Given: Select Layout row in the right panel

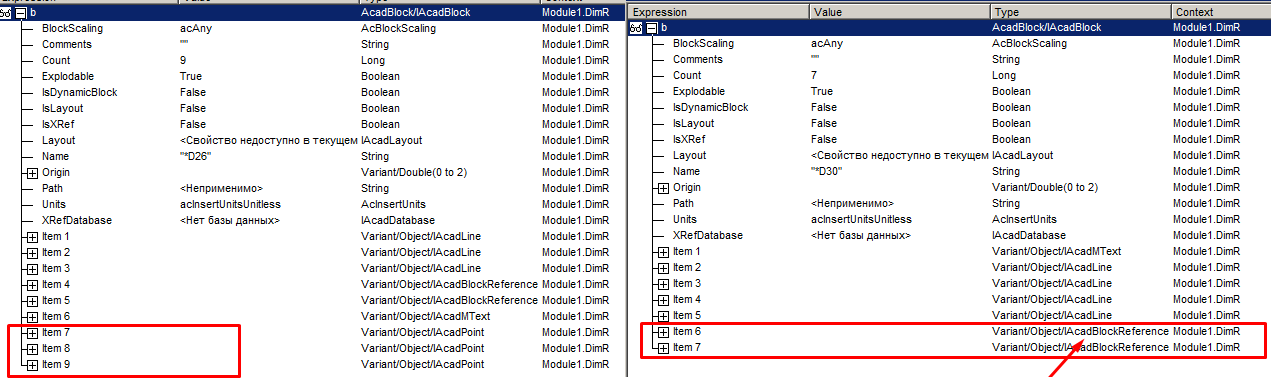Looking at the screenshot, I should (950, 155).
